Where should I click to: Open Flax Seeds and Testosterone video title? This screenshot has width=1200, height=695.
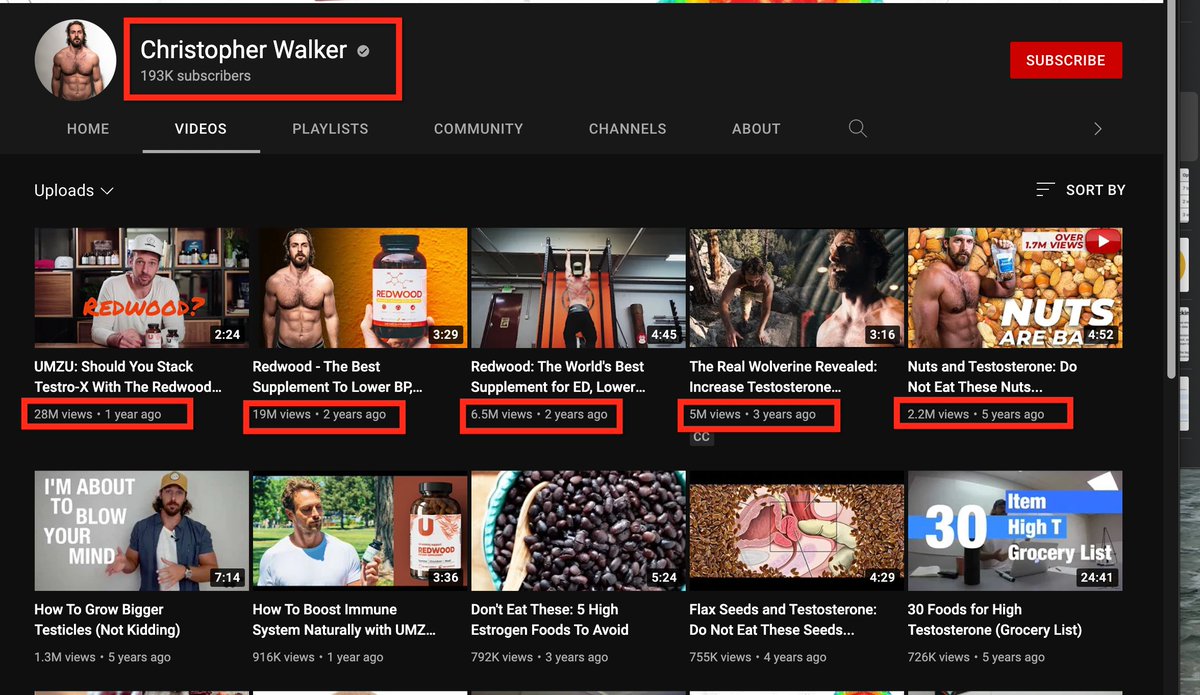[x=783, y=620]
